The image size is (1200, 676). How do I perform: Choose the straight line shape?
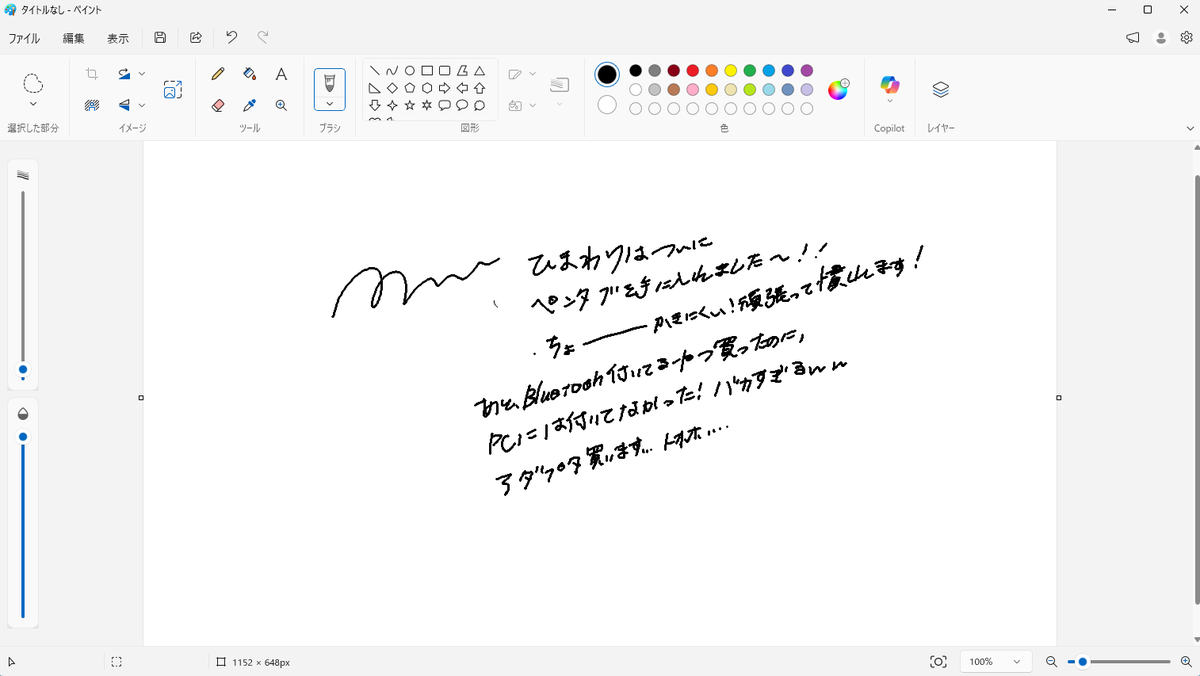click(x=374, y=71)
